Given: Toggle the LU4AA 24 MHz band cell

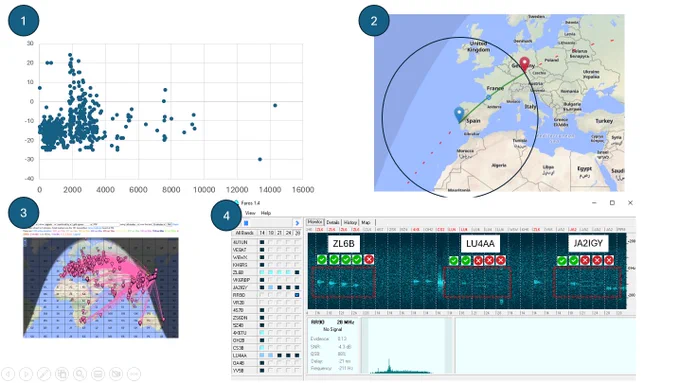Looking at the screenshot, I should pos(288,355).
